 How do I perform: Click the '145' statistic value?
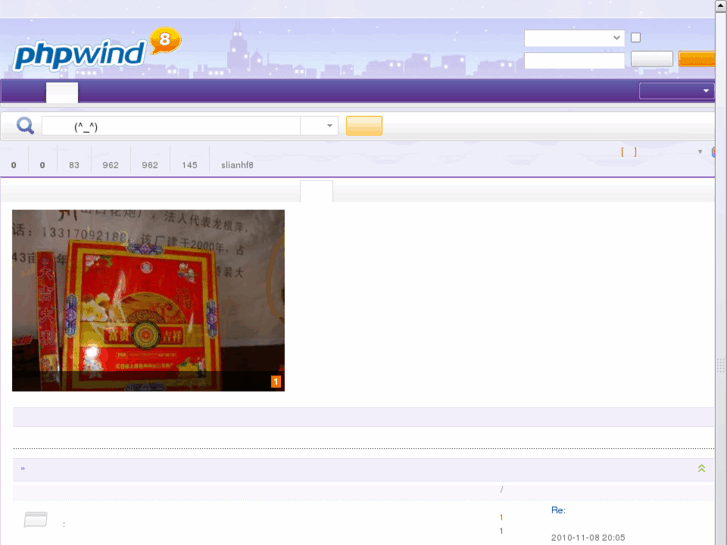(190, 165)
